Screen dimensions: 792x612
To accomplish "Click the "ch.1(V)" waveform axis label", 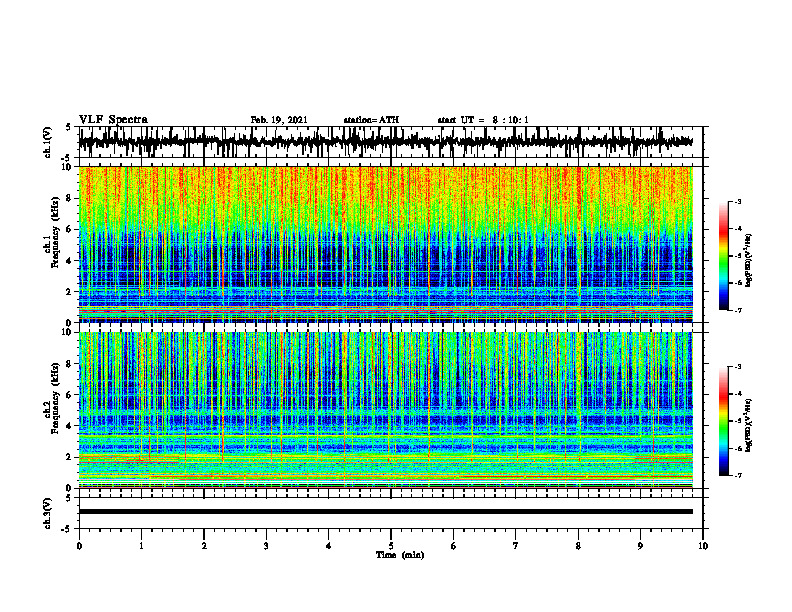I will tap(48, 142).
